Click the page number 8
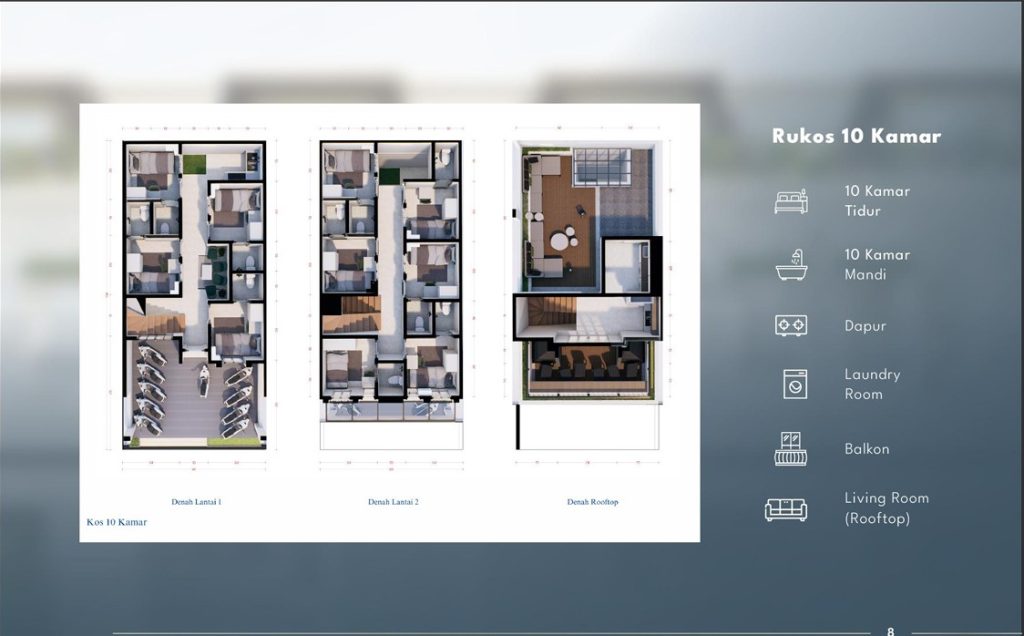The image size is (1024, 636). [x=891, y=631]
